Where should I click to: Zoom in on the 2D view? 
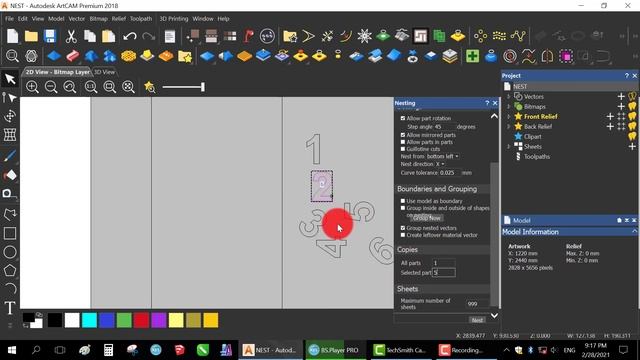[x=32, y=87]
